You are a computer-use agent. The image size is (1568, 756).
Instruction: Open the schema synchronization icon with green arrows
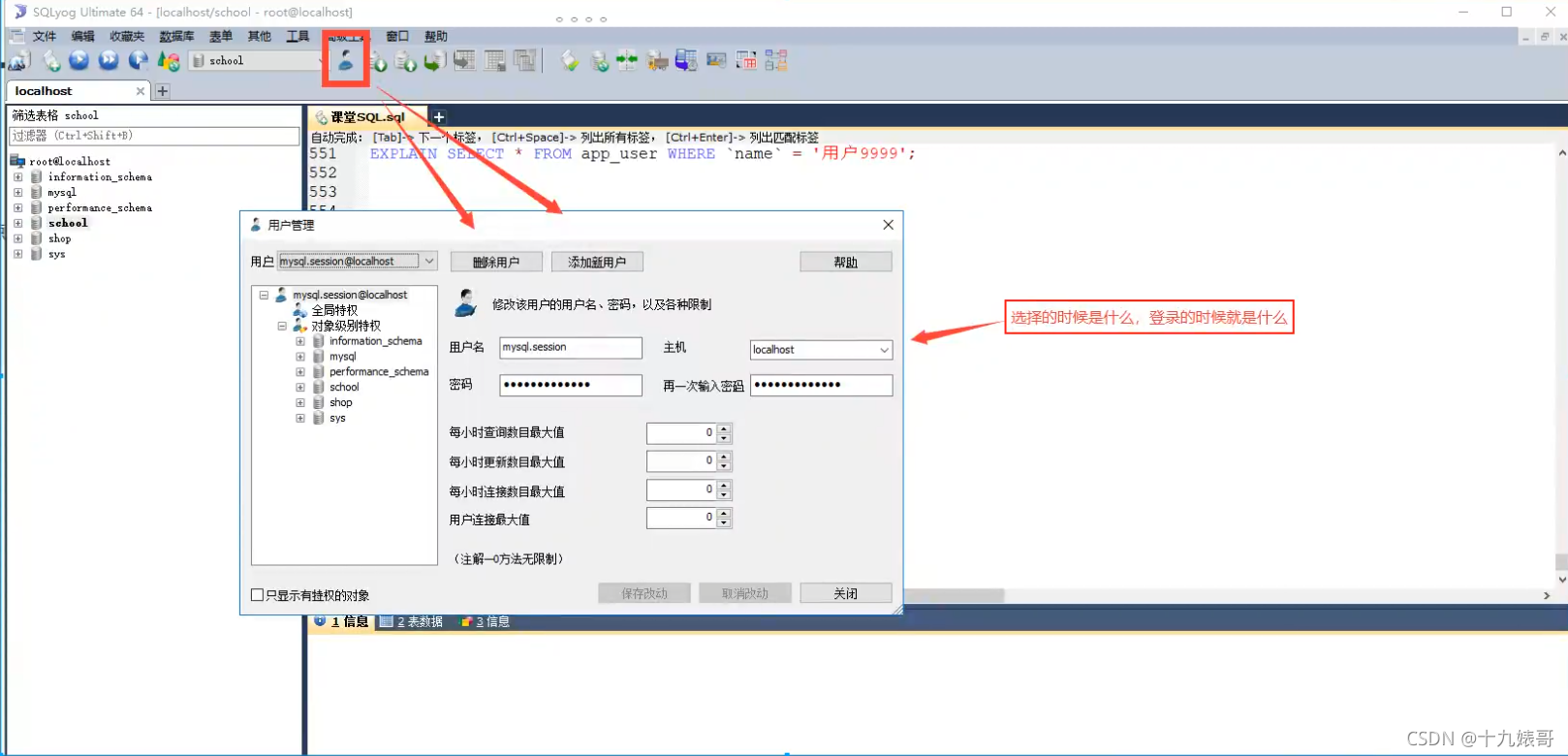click(627, 61)
